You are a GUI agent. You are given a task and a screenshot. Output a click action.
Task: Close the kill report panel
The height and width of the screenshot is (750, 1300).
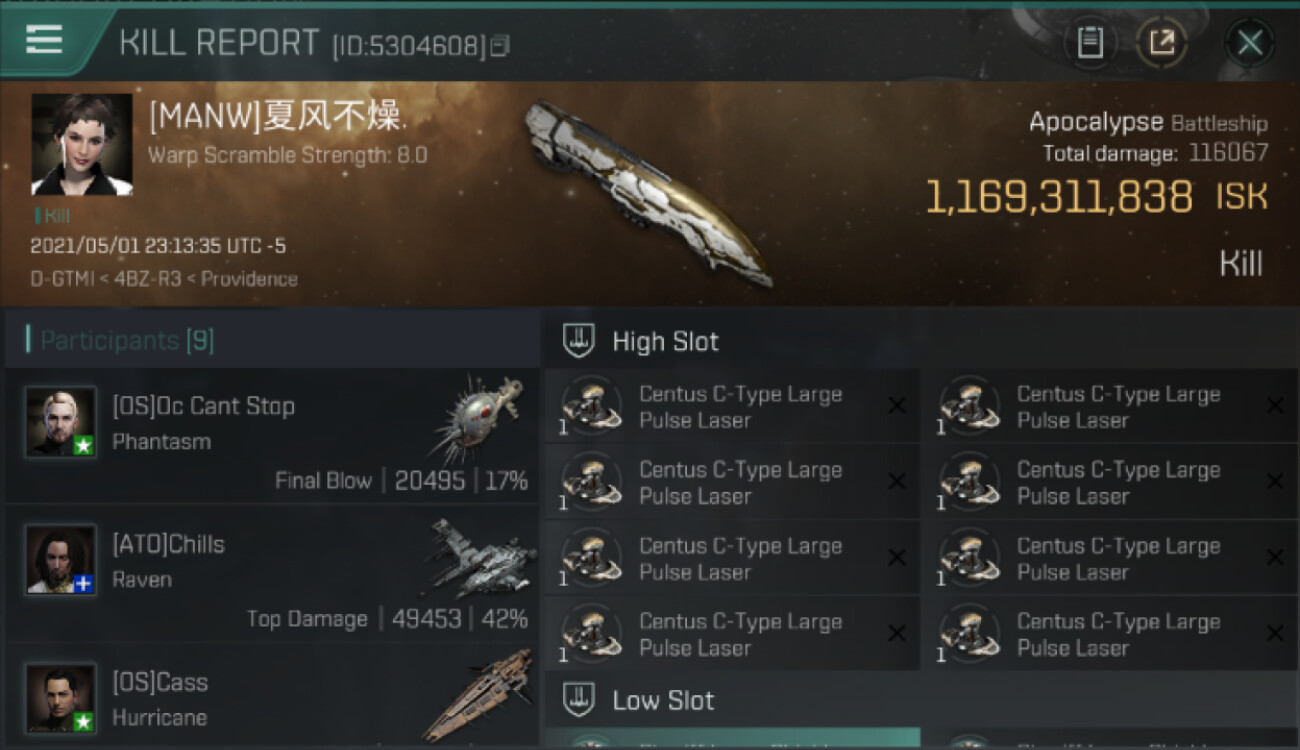click(1249, 42)
